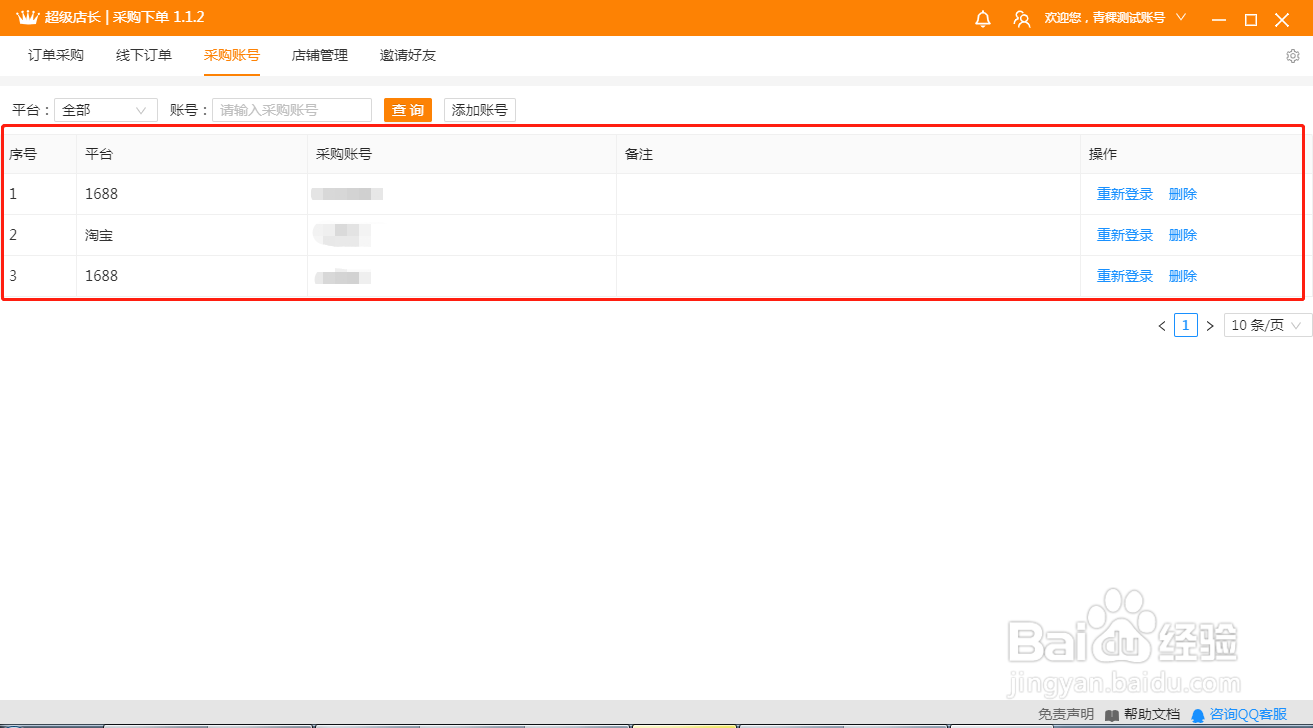Click 重新登录 for the 淘宝 row
Image resolution: width=1313 pixels, height=728 pixels.
click(1125, 235)
